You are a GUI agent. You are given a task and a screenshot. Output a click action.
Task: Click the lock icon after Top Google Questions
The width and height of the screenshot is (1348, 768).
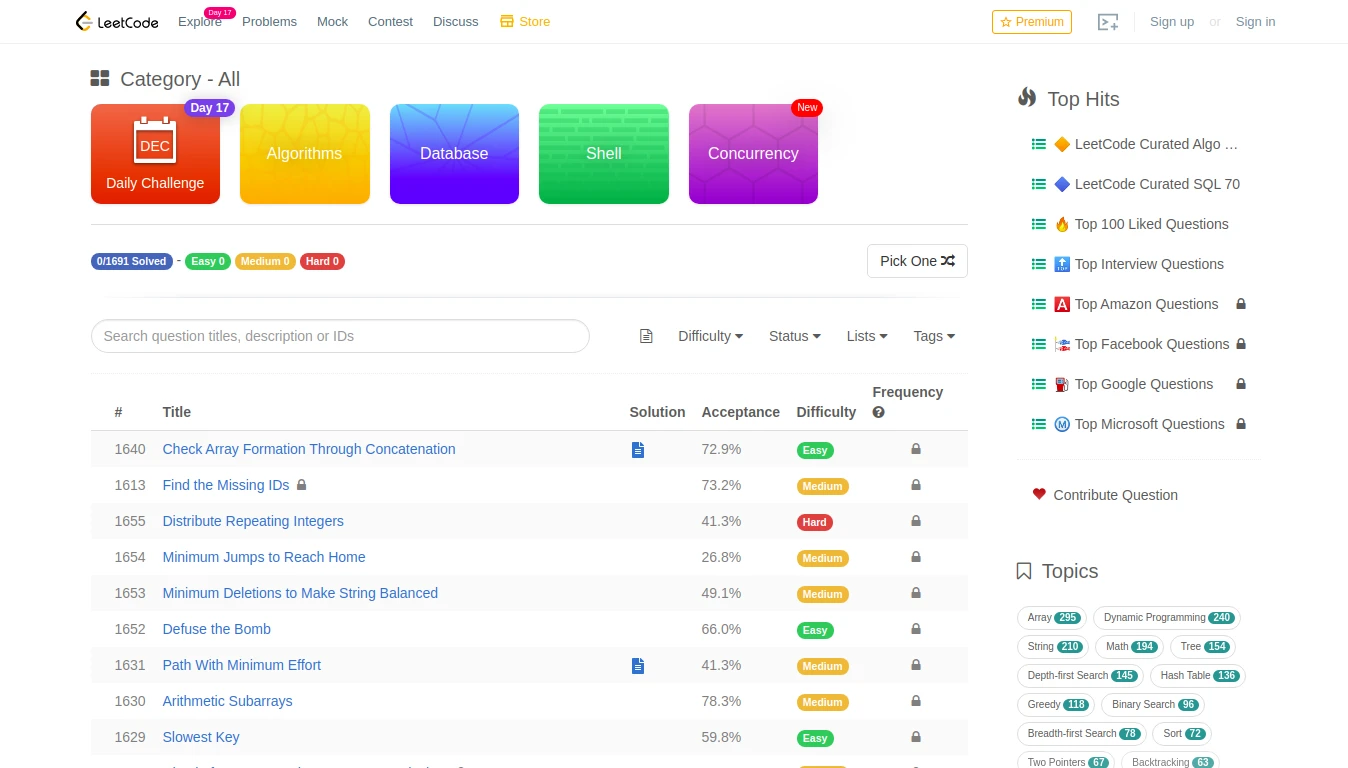tap(1241, 384)
